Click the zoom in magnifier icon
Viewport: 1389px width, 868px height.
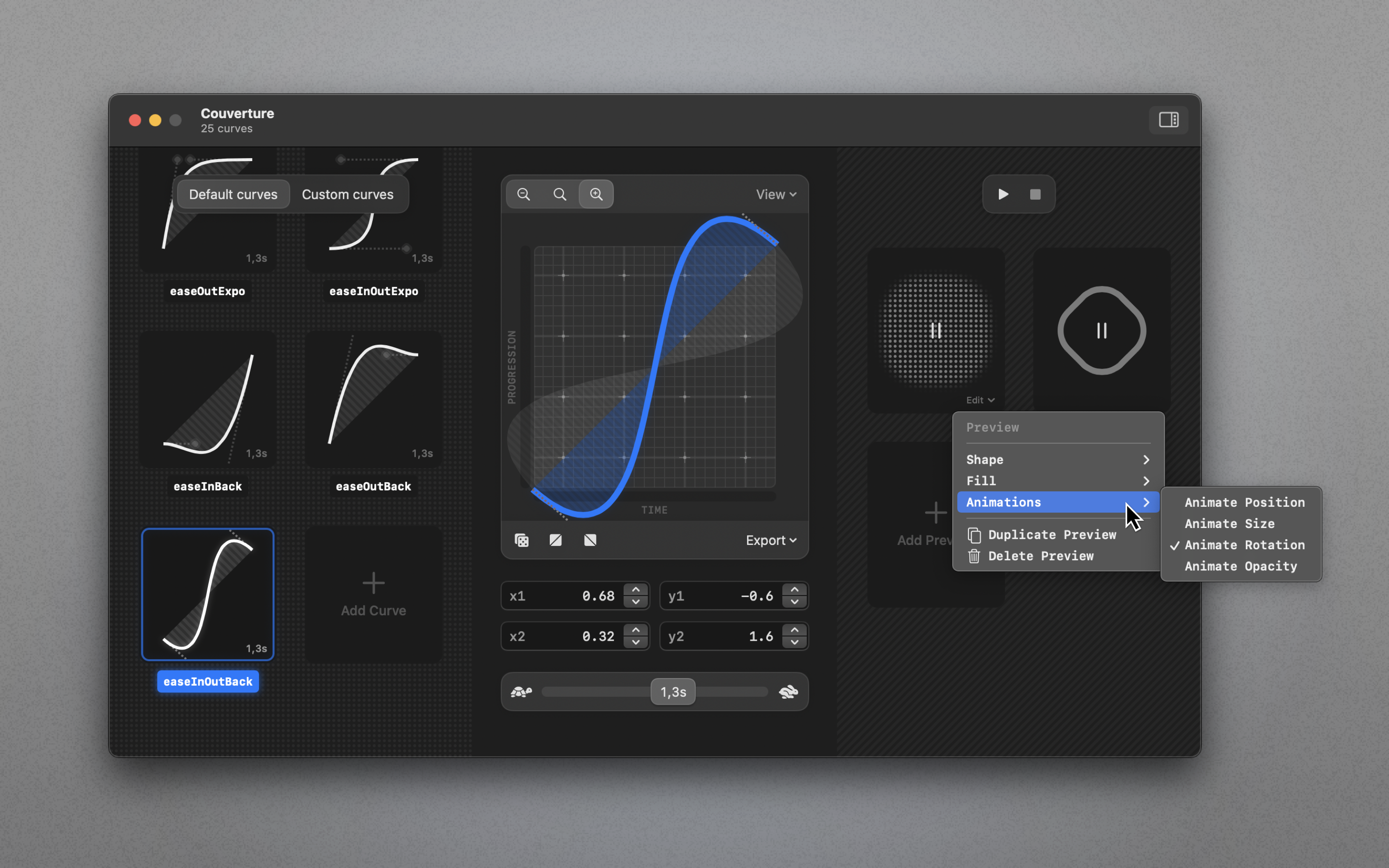(596, 194)
